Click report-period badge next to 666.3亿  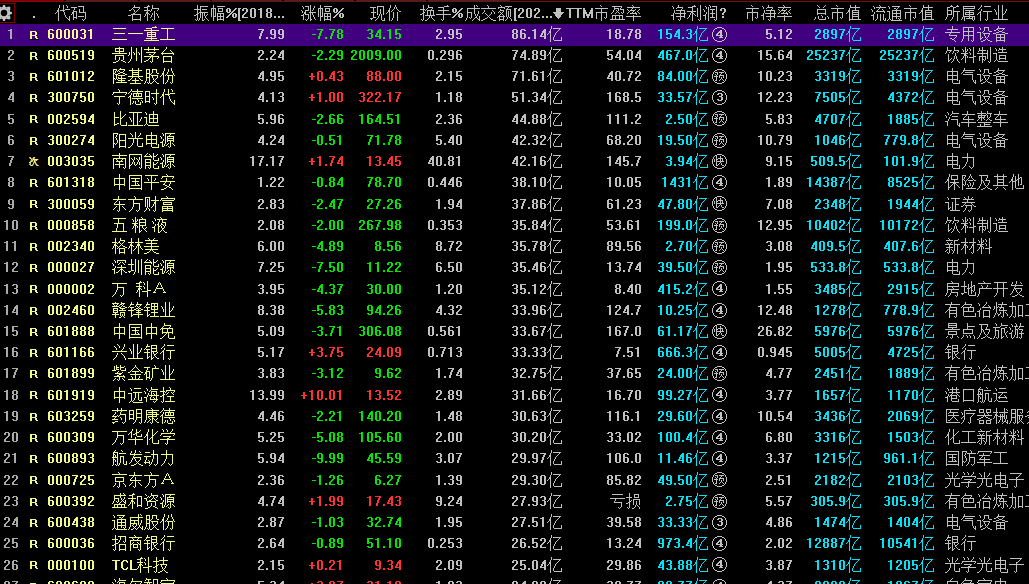pyautogui.click(x=720, y=352)
